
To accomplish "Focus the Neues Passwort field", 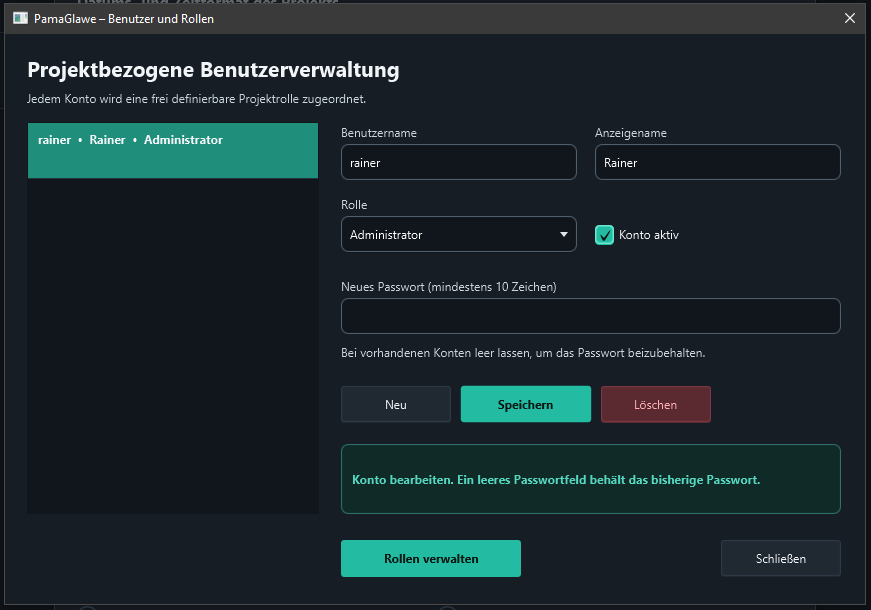I will [590, 316].
